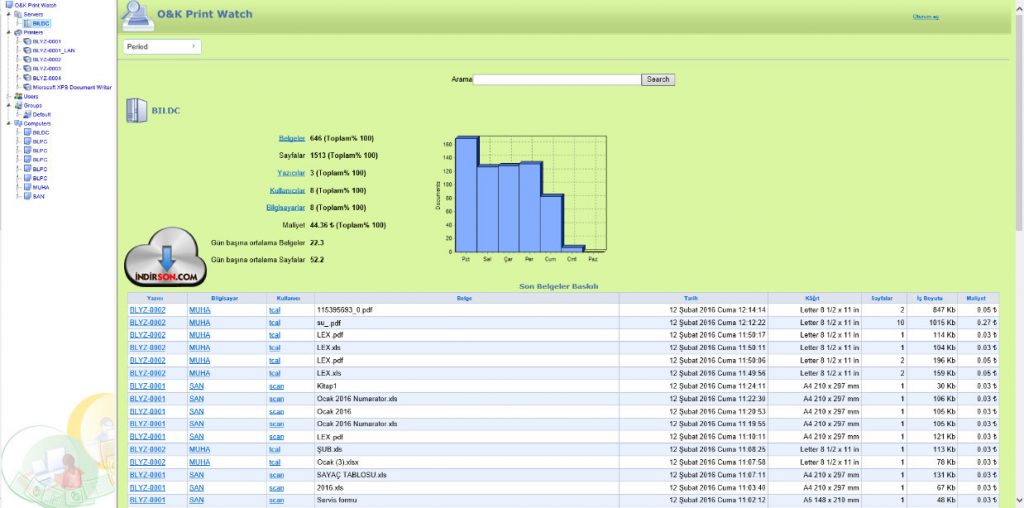The width and height of the screenshot is (1024, 508).
Task: Click the Printers node icon in tree
Action: point(18,32)
